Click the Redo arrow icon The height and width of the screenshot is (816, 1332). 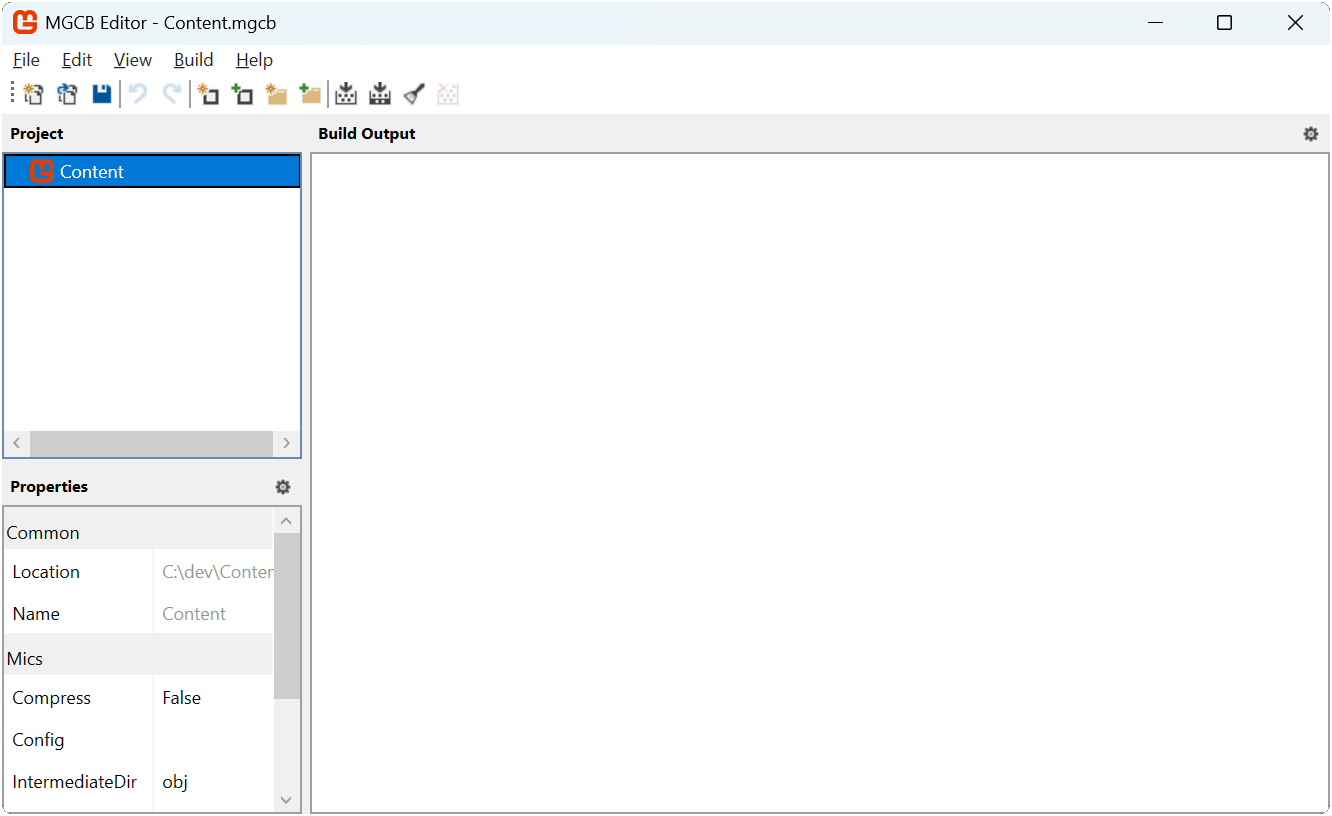tap(172, 94)
